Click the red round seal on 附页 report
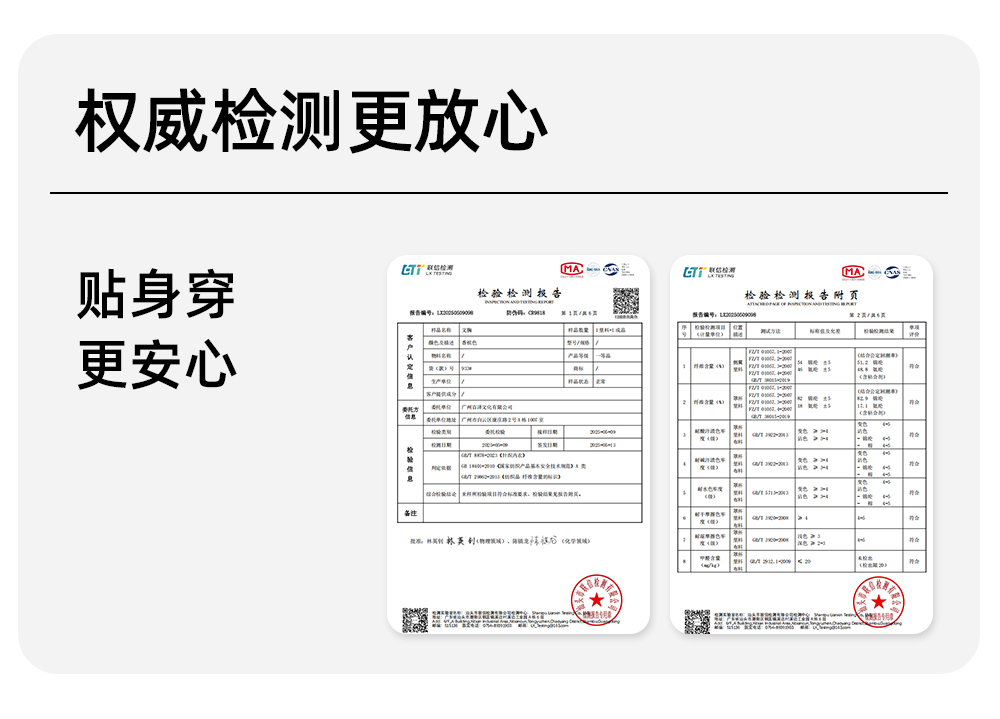1000x719 pixels. click(879, 602)
